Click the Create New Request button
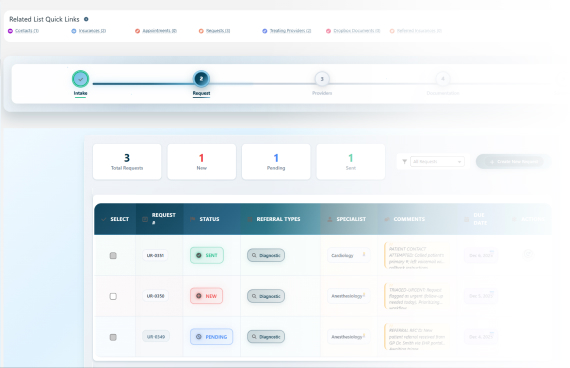 pos(513,161)
